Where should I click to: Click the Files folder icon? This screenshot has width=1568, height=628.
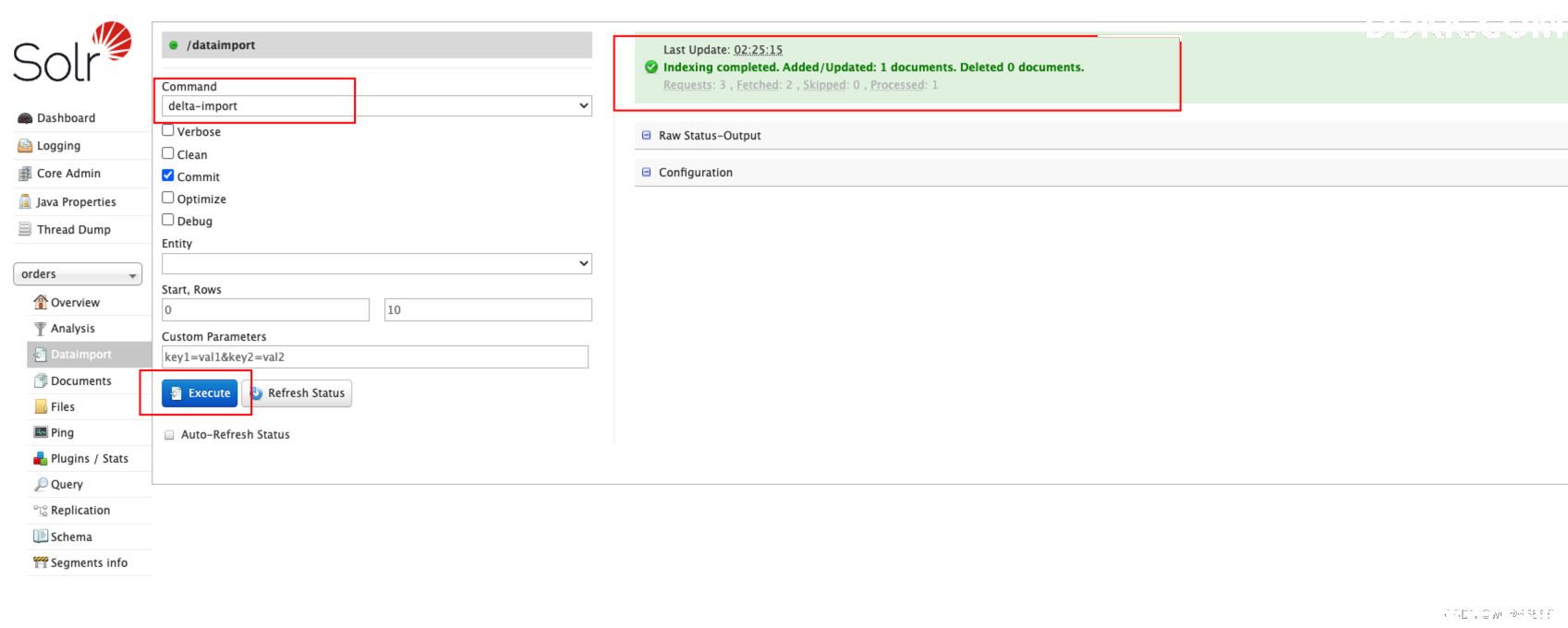pyautogui.click(x=41, y=406)
